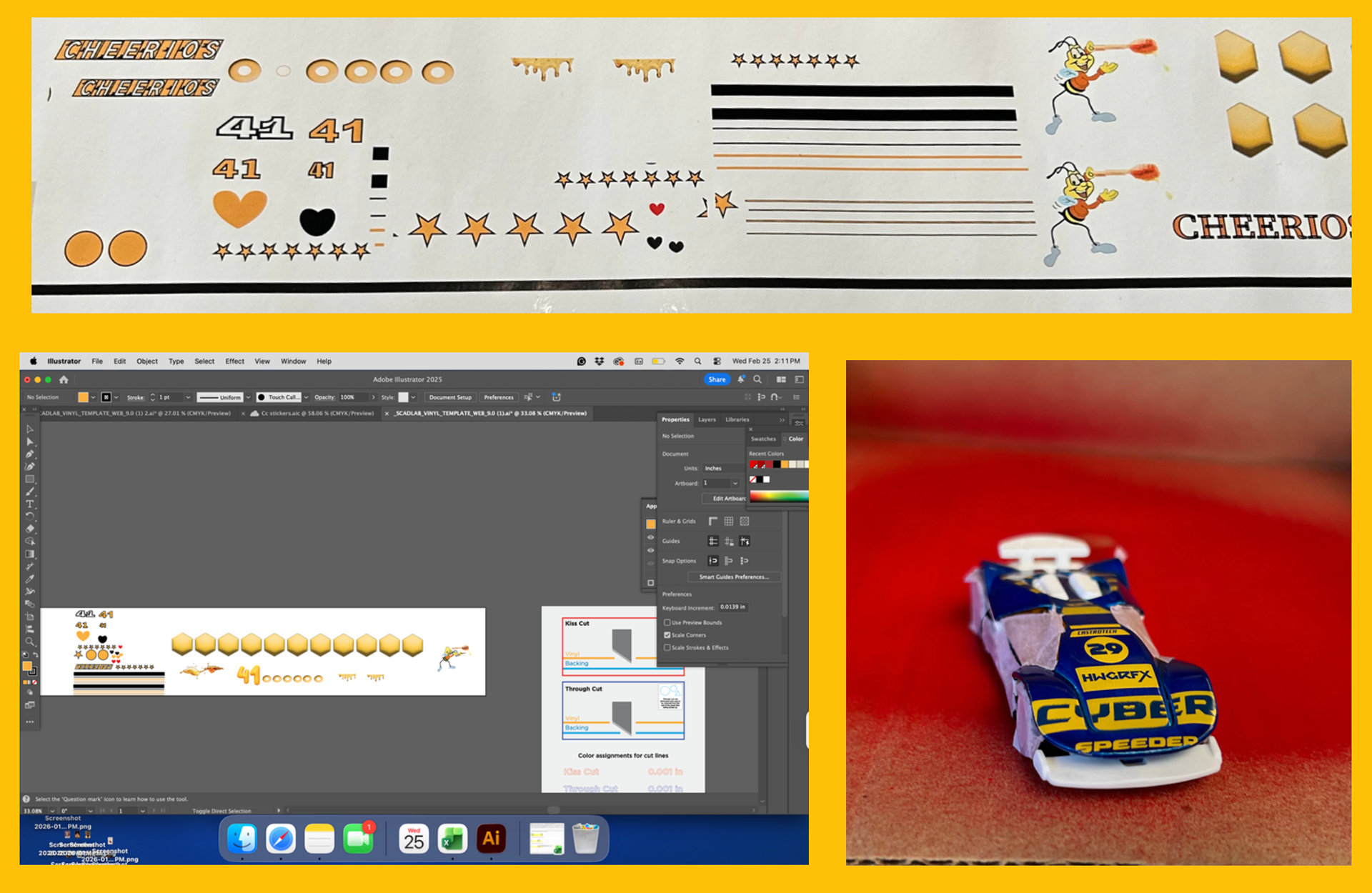Uncheck the Scale Corners checkbox
Image resolution: width=1372 pixels, height=893 pixels.
(667, 635)
